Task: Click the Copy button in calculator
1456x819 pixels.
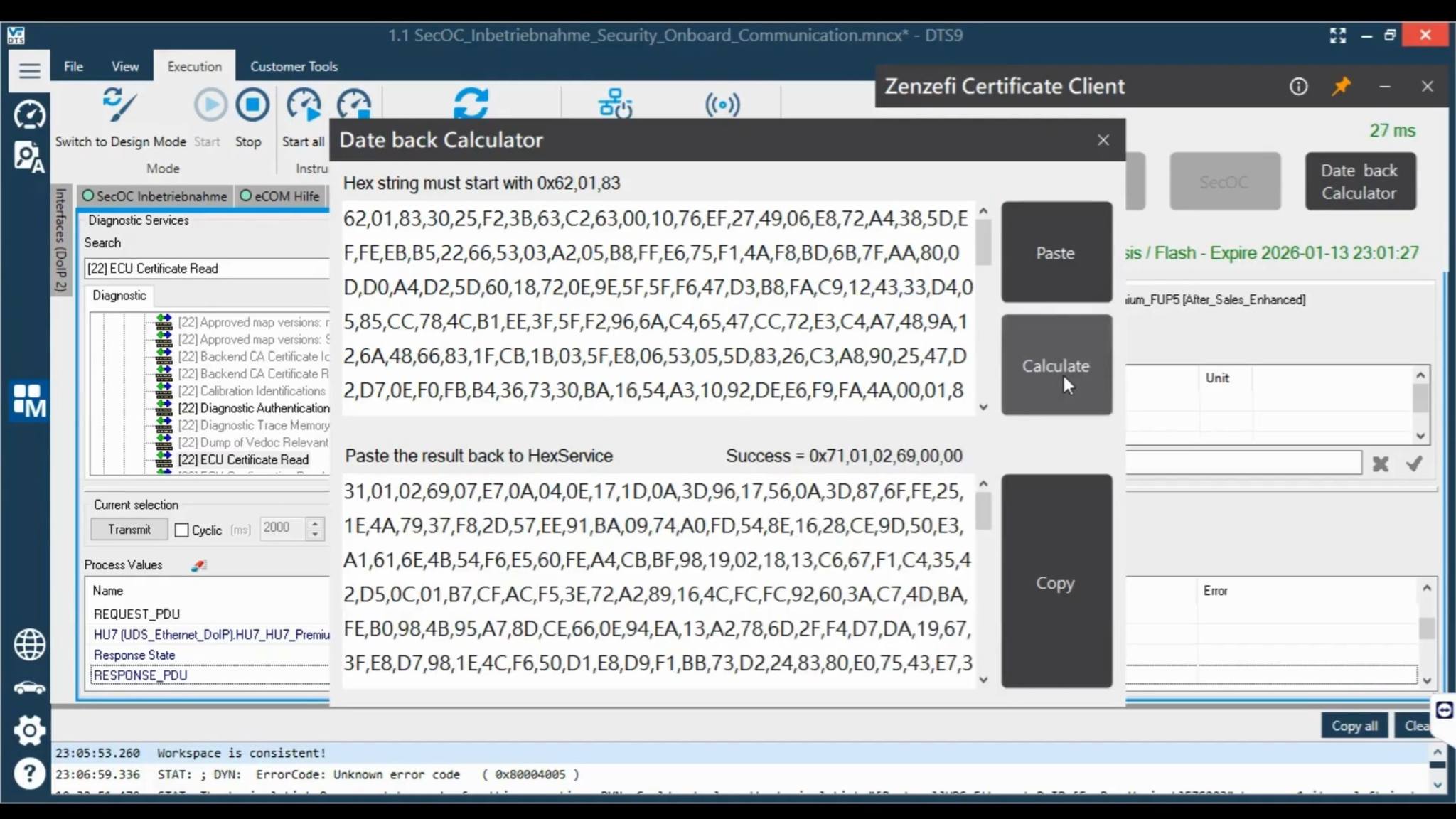Action: 1056,582
